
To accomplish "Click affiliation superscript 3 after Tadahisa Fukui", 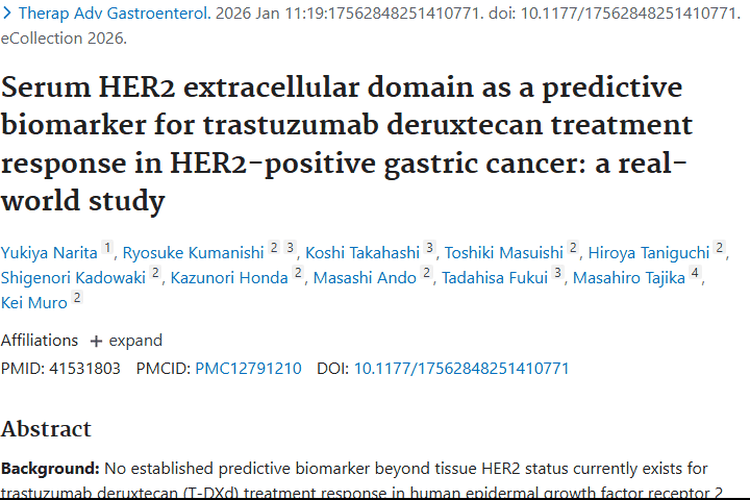I will point(557,273).
